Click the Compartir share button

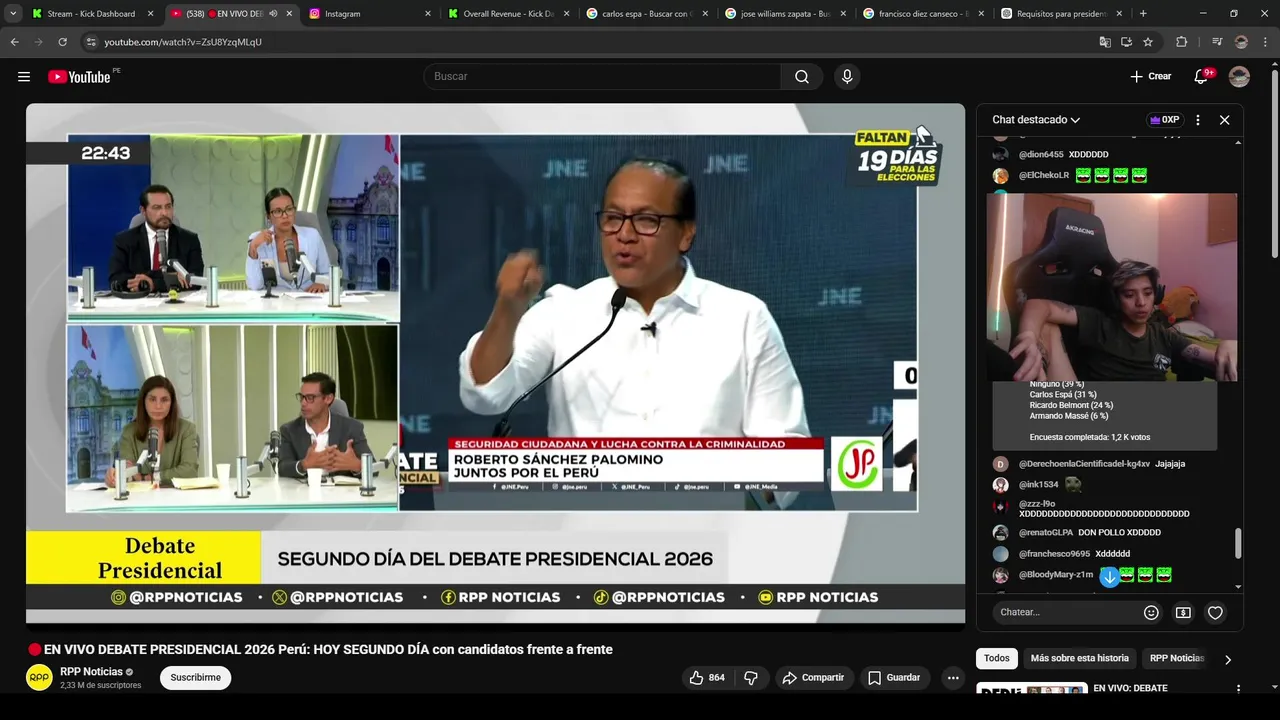[x=813, y=678]
